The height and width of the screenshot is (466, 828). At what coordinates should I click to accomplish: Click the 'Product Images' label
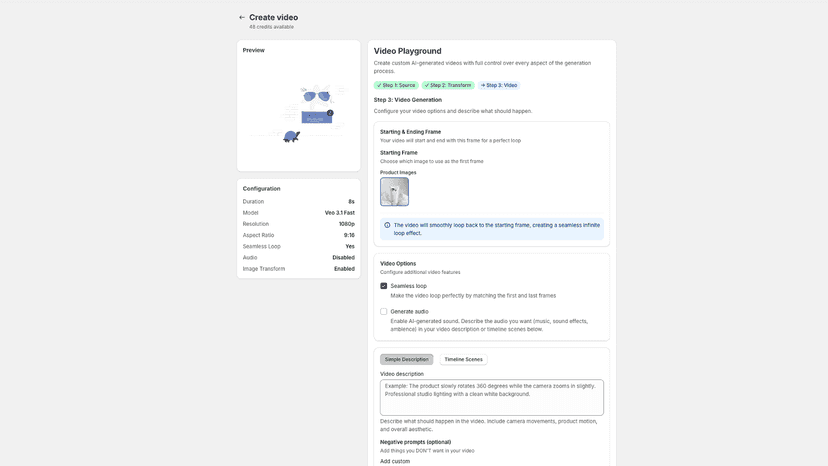coord(398,173)
